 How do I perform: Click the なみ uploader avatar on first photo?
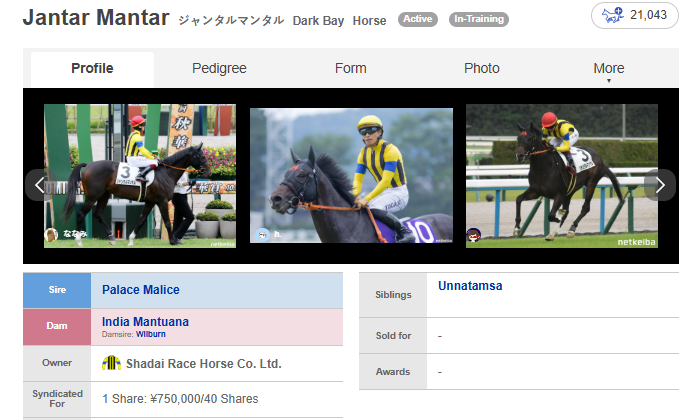coord(51,234)
